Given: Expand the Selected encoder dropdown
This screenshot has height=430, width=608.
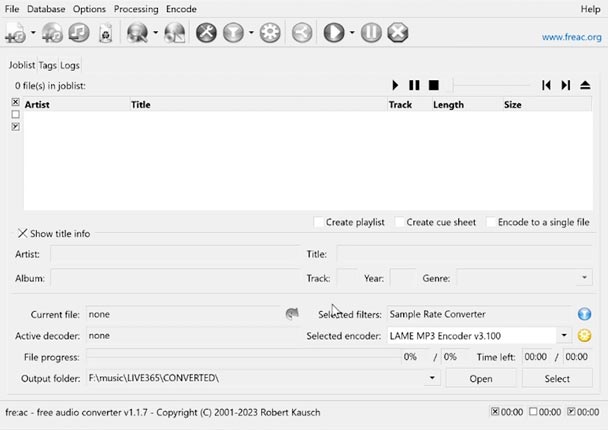Looking at the screenshot, I should coord(565,336).
